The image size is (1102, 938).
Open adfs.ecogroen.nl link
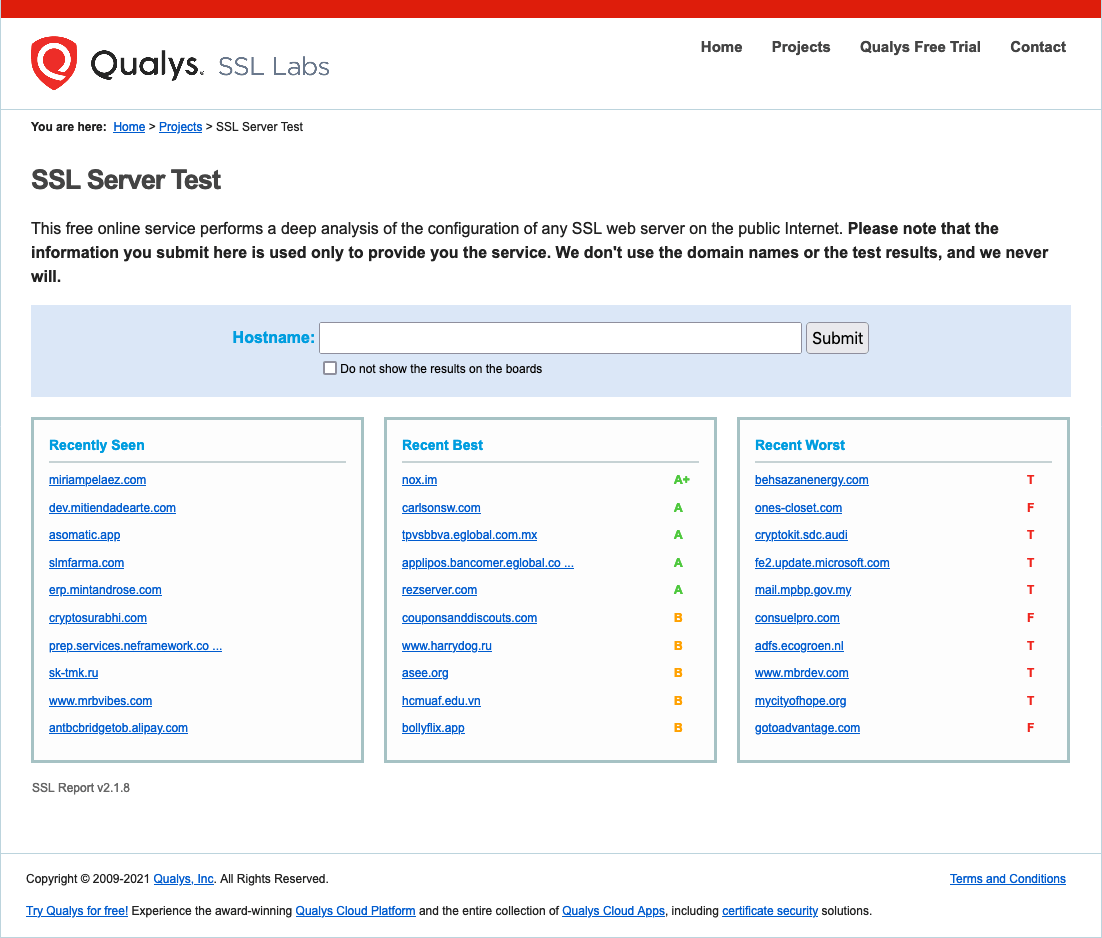tap(799, 646)
